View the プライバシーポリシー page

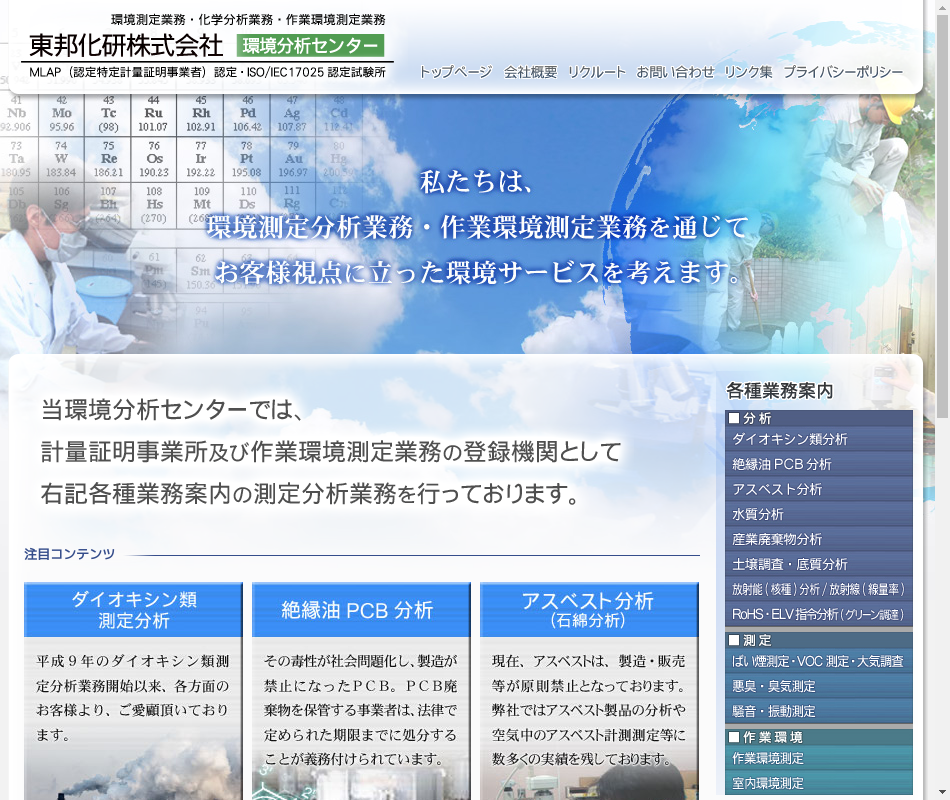[842, 72]
